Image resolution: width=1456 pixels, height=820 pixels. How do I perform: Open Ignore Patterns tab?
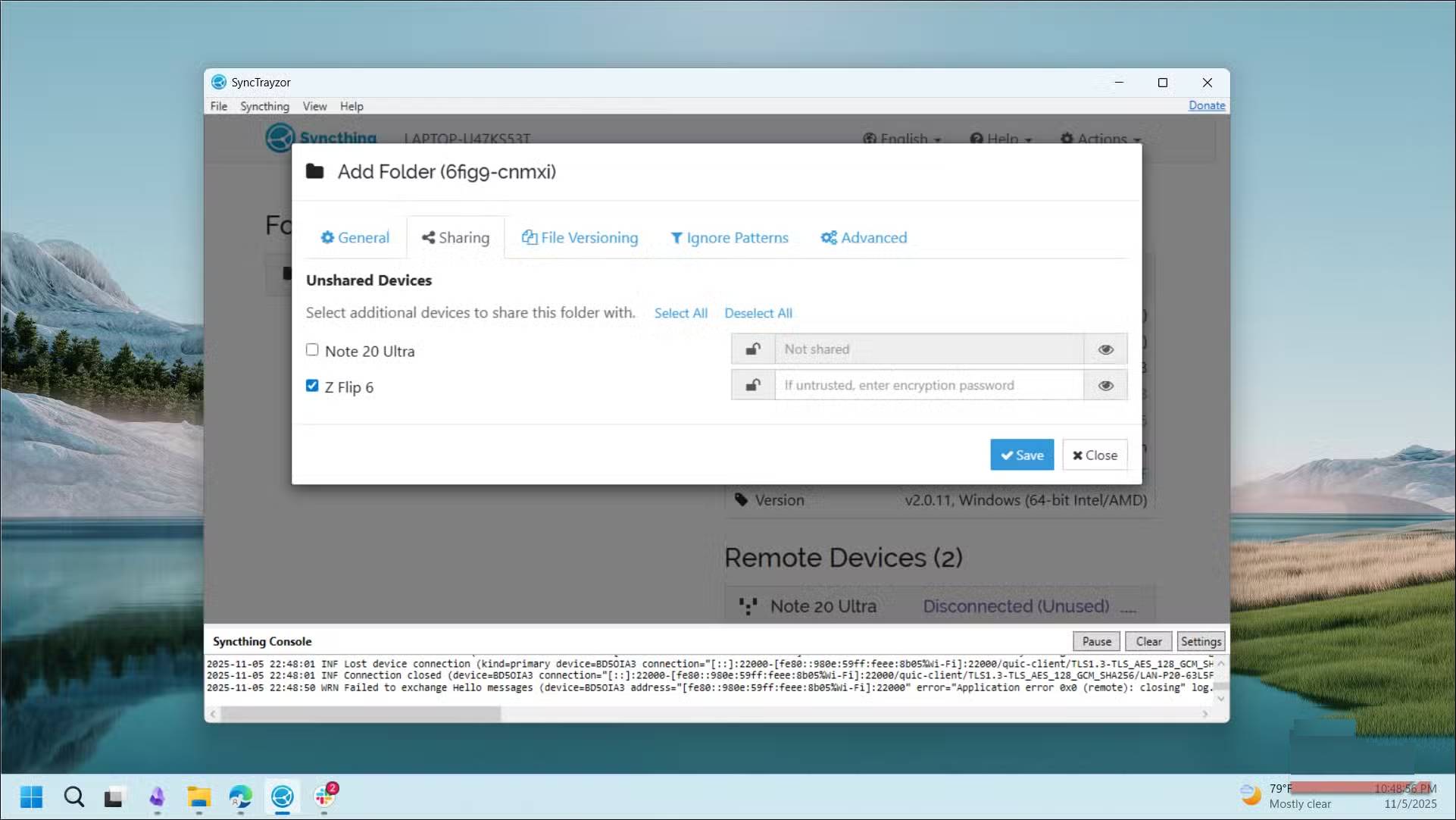pos(729,238)
